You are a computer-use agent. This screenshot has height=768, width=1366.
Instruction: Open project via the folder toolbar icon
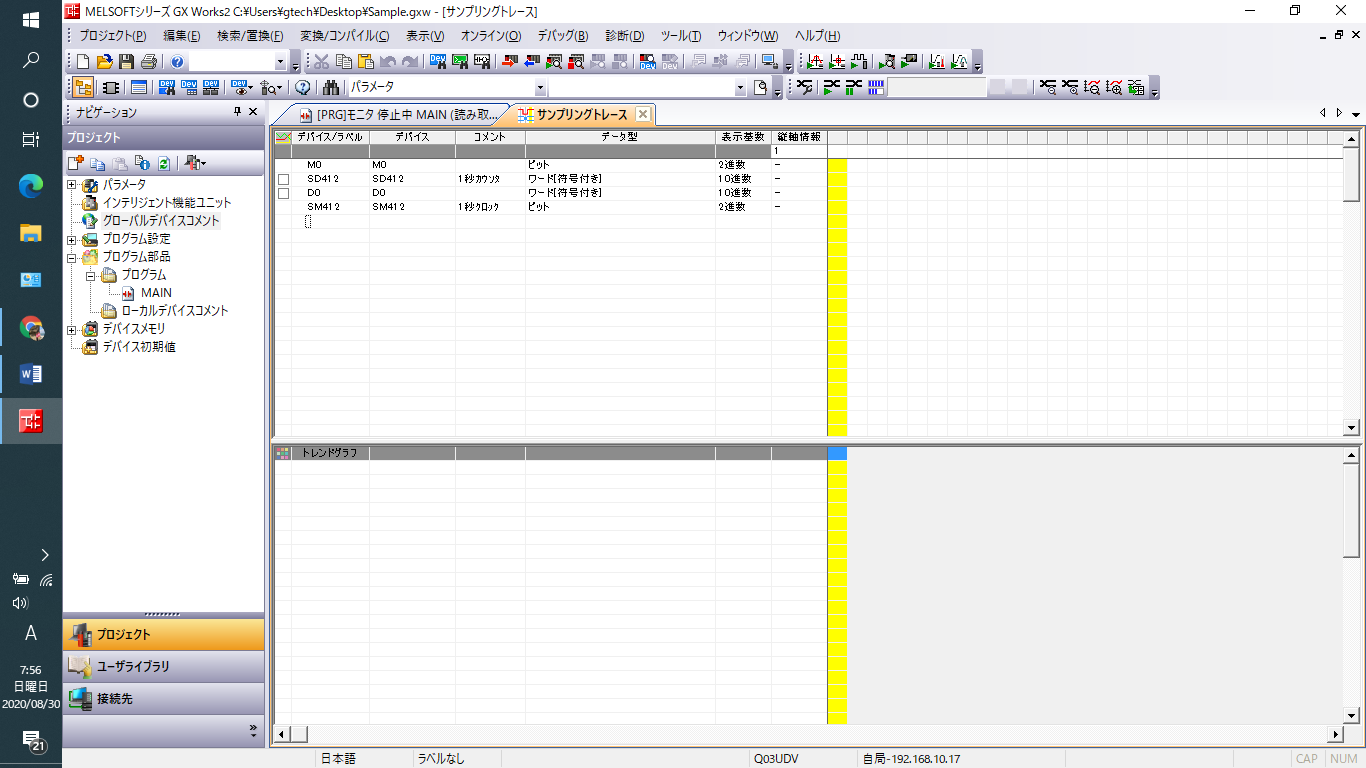[105, 61]
